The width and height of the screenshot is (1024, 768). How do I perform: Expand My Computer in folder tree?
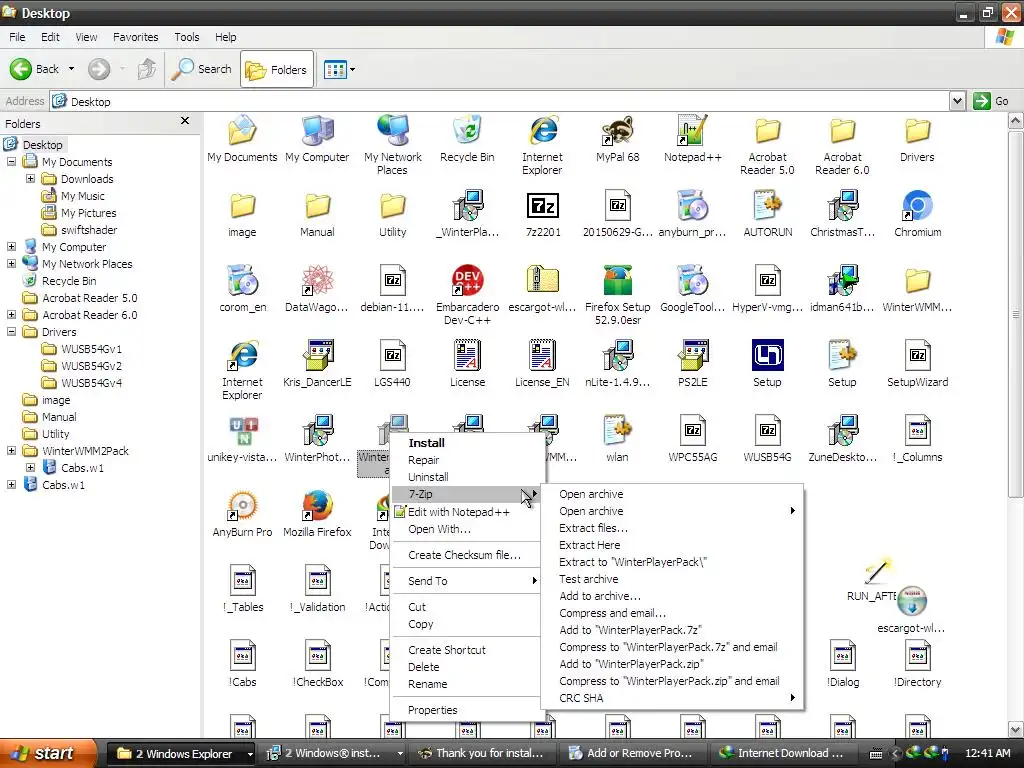coord(12,246)
